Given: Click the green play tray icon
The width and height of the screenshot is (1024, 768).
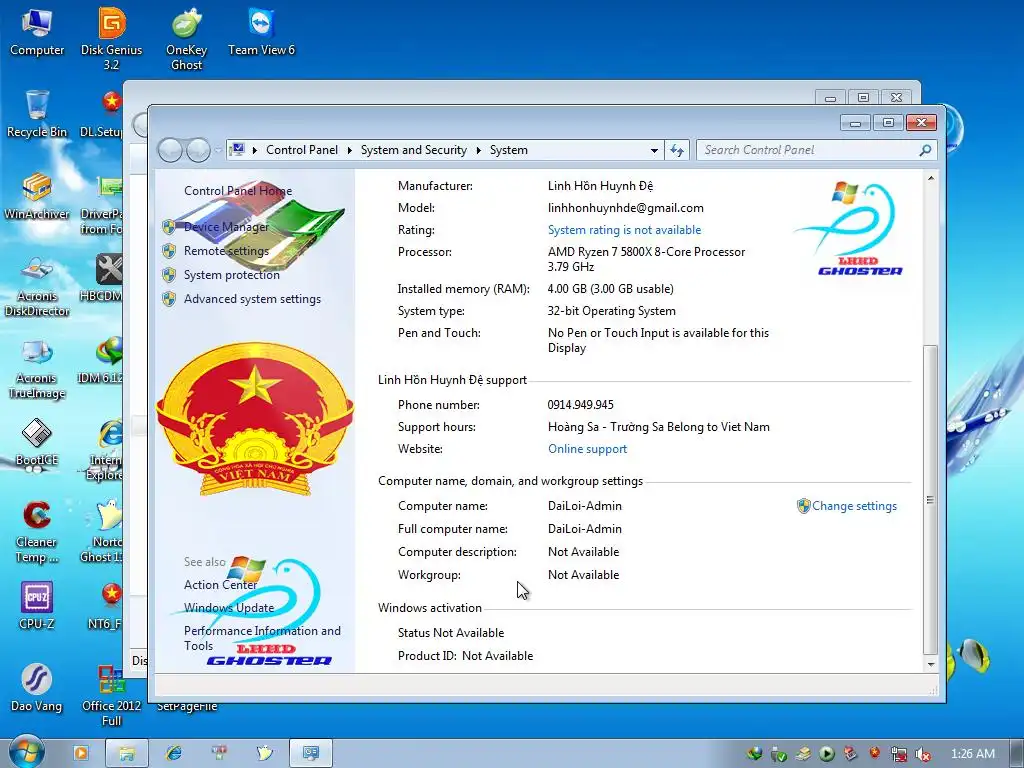Looking at the screenshot, I should tap(827, 754).
